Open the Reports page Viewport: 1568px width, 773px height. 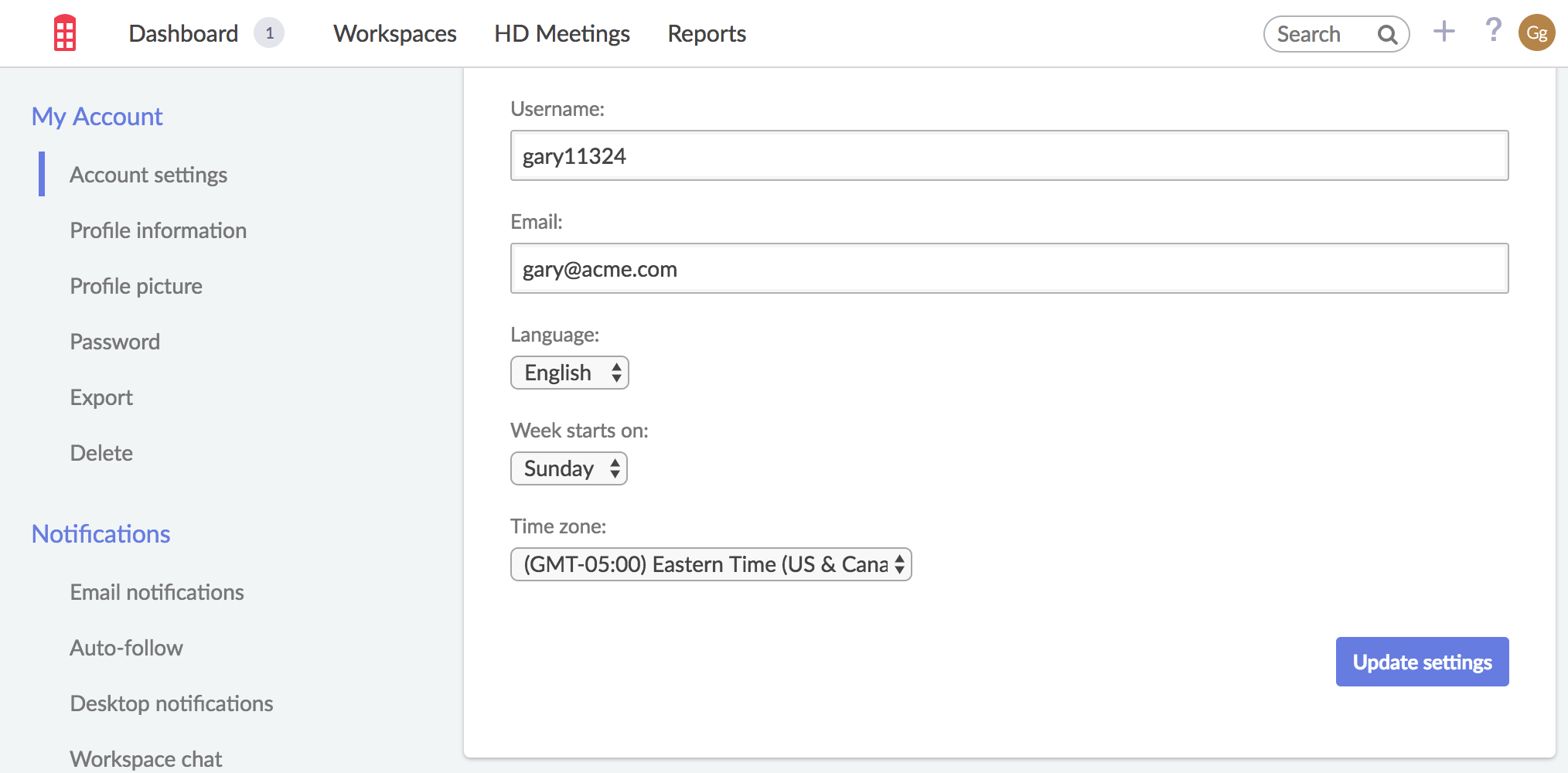tap(707, 33)
